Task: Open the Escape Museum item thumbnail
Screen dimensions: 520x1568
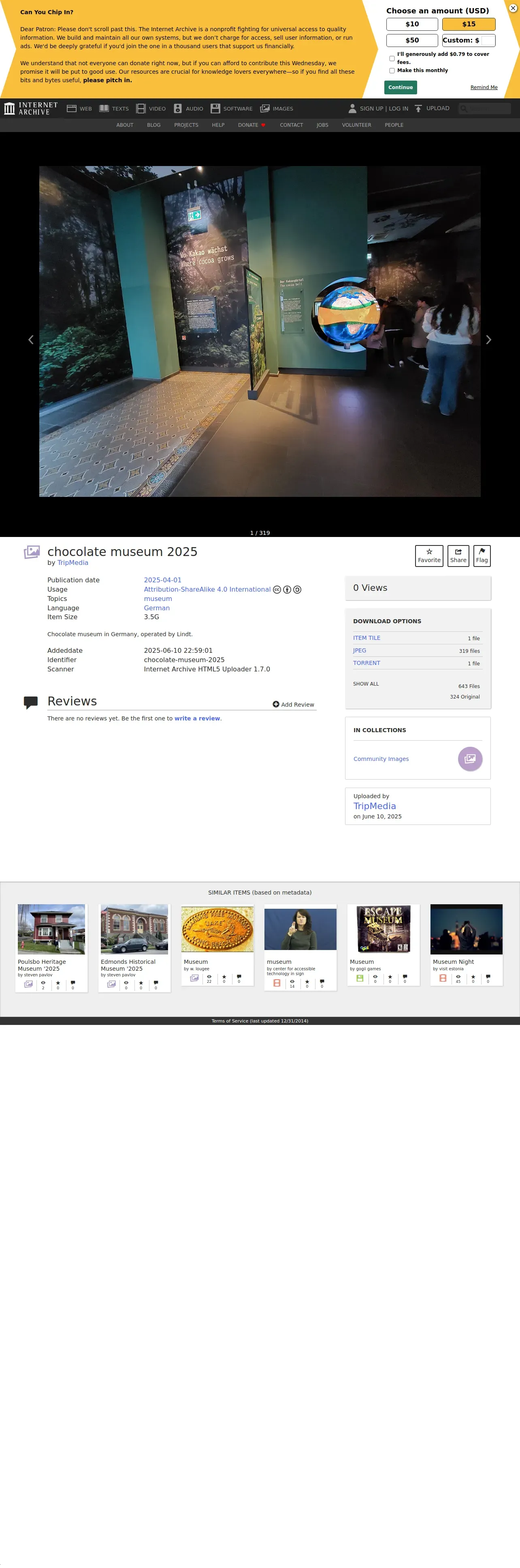Action: click(x=384, y=929)
